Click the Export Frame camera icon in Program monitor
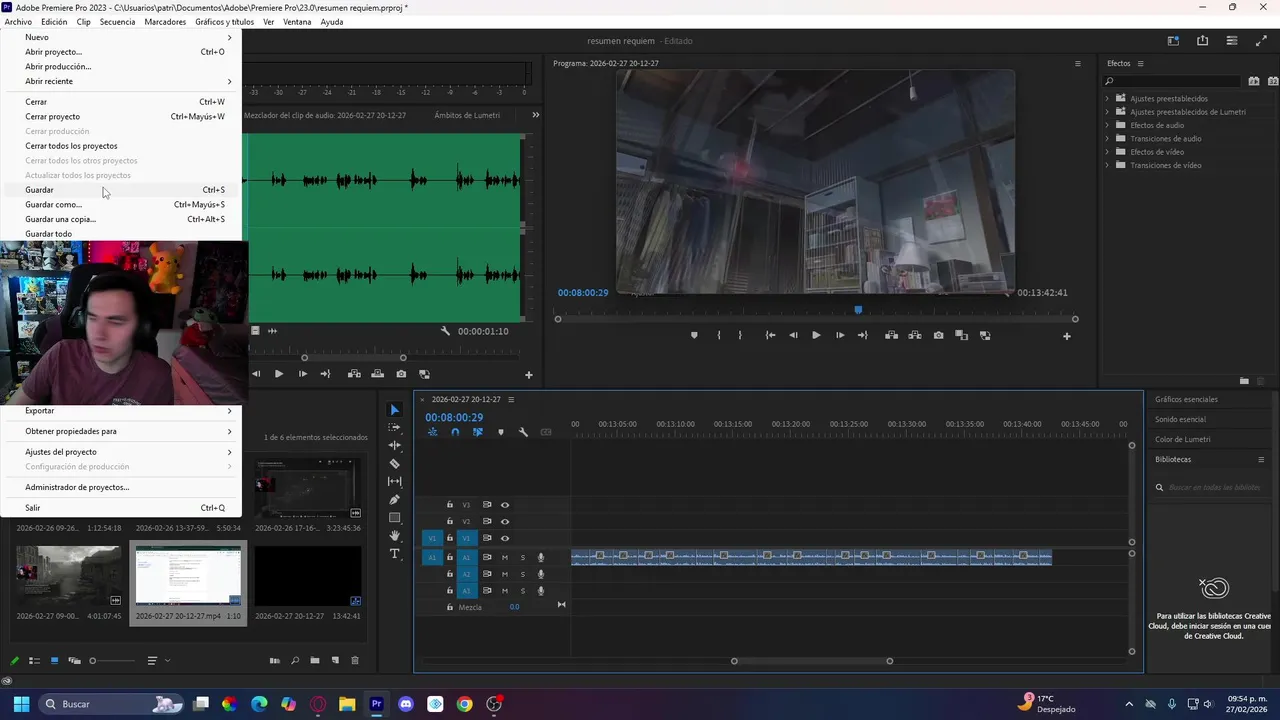Viewport: 1280px width, 720px height. (x=938, y=336)
